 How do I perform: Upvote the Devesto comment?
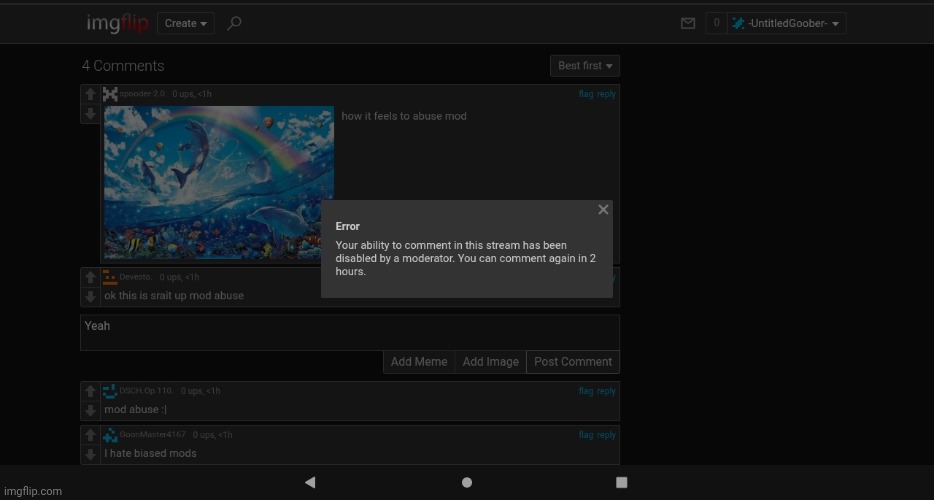(90, 278)
